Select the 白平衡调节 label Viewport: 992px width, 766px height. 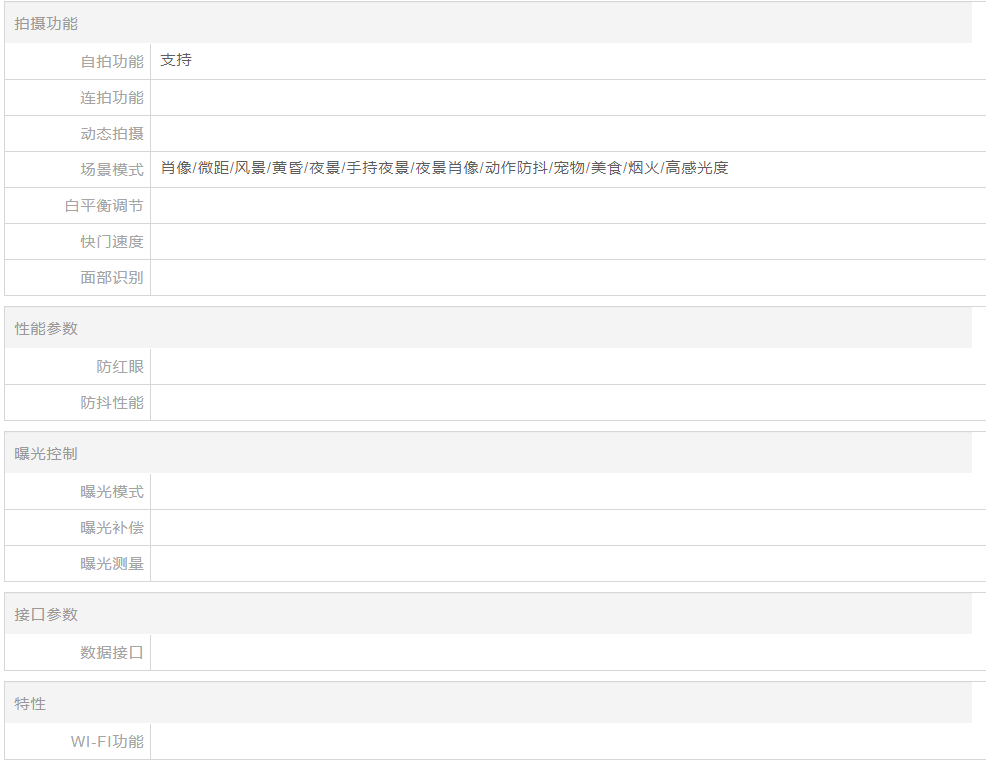[x=104, y=206]
